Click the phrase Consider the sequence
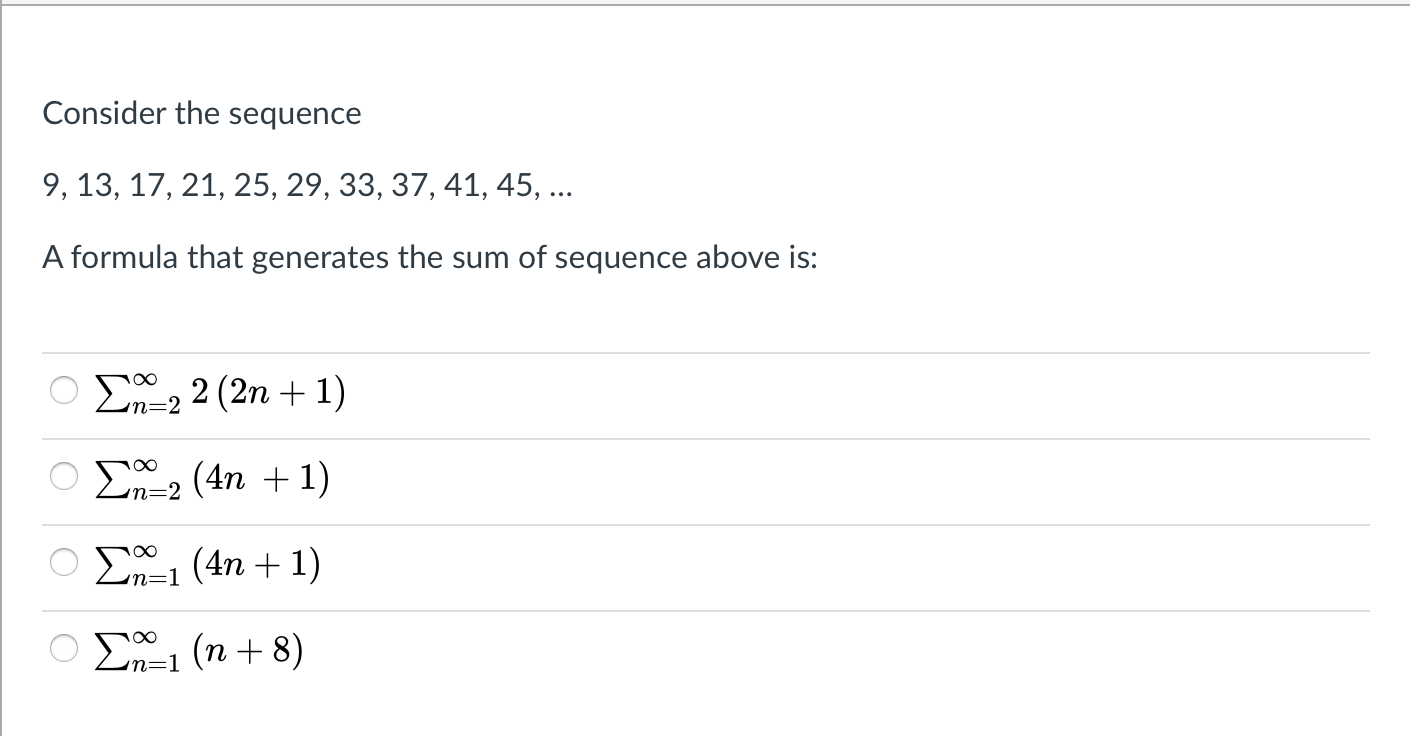Image resolution: width=1410 pixels, height=736 pixels. tap(201, 113)
